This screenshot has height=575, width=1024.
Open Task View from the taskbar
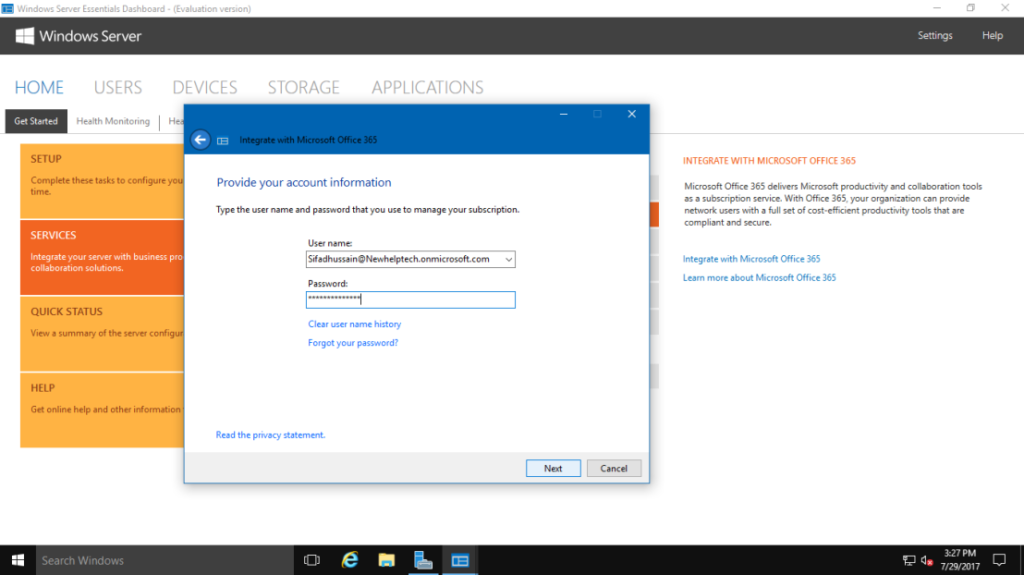312,560
